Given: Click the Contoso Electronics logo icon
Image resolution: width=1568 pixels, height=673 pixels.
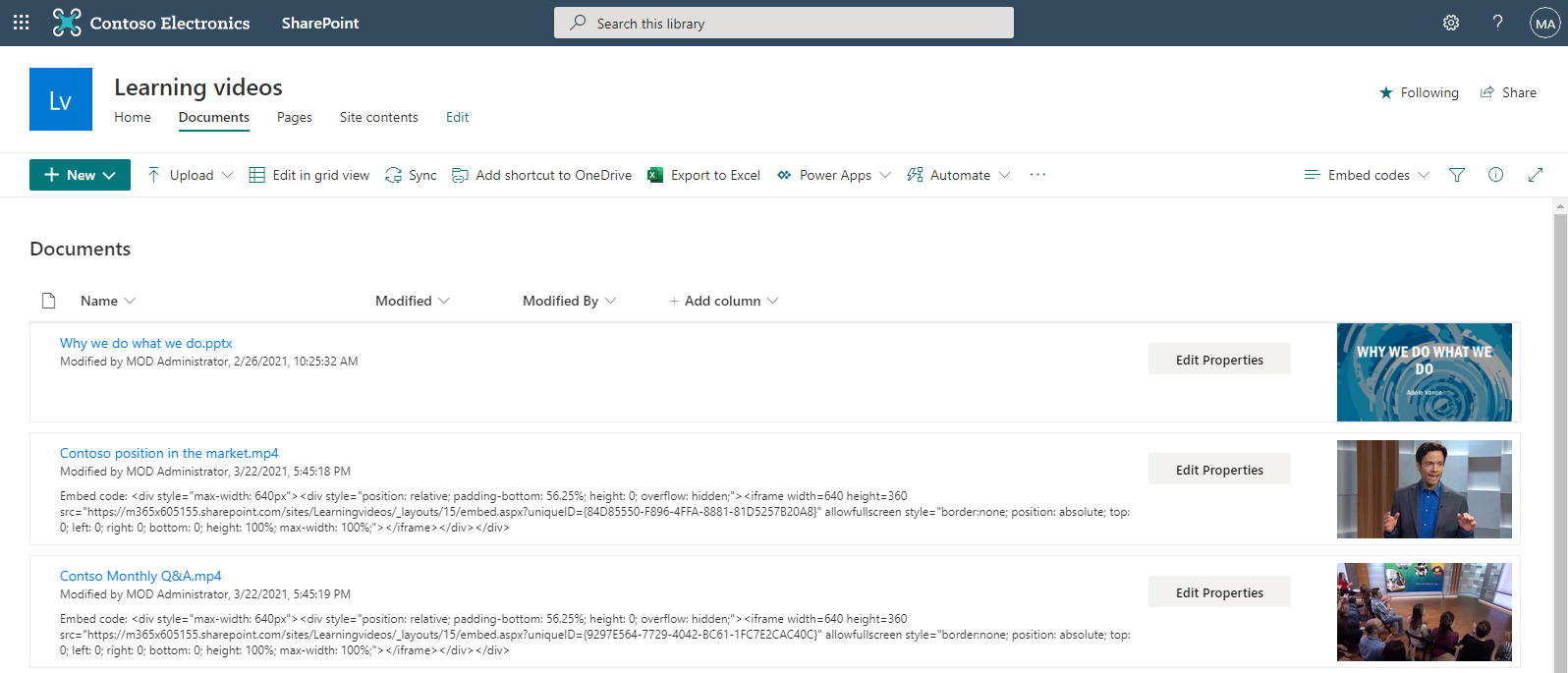Looking at the screenshot, I should (67, 23).
